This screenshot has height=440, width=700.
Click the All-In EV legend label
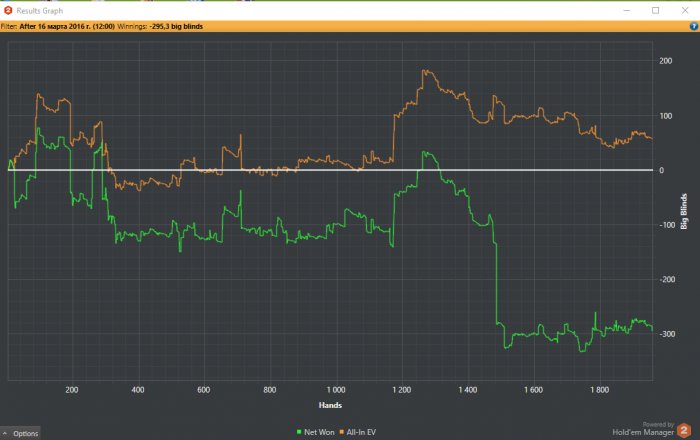[x=361, y=432]
